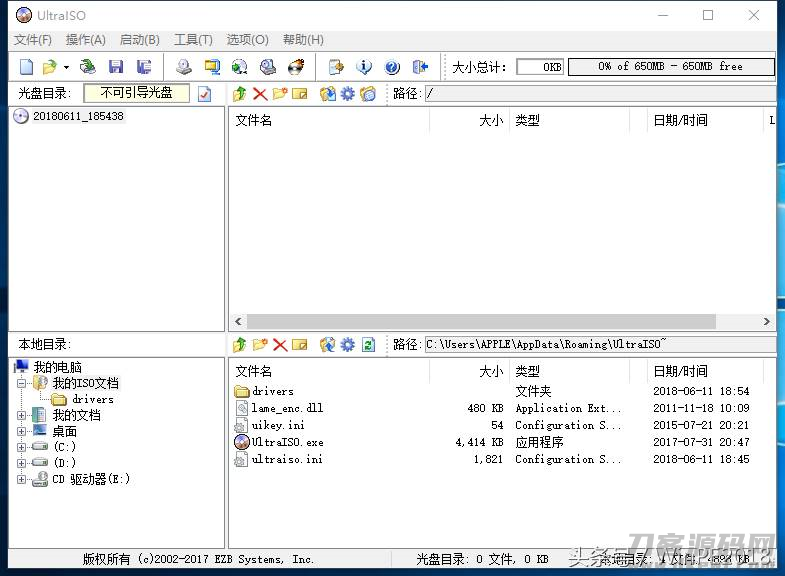Click the Save As icon in the toolbar

[x=144, y=67]
